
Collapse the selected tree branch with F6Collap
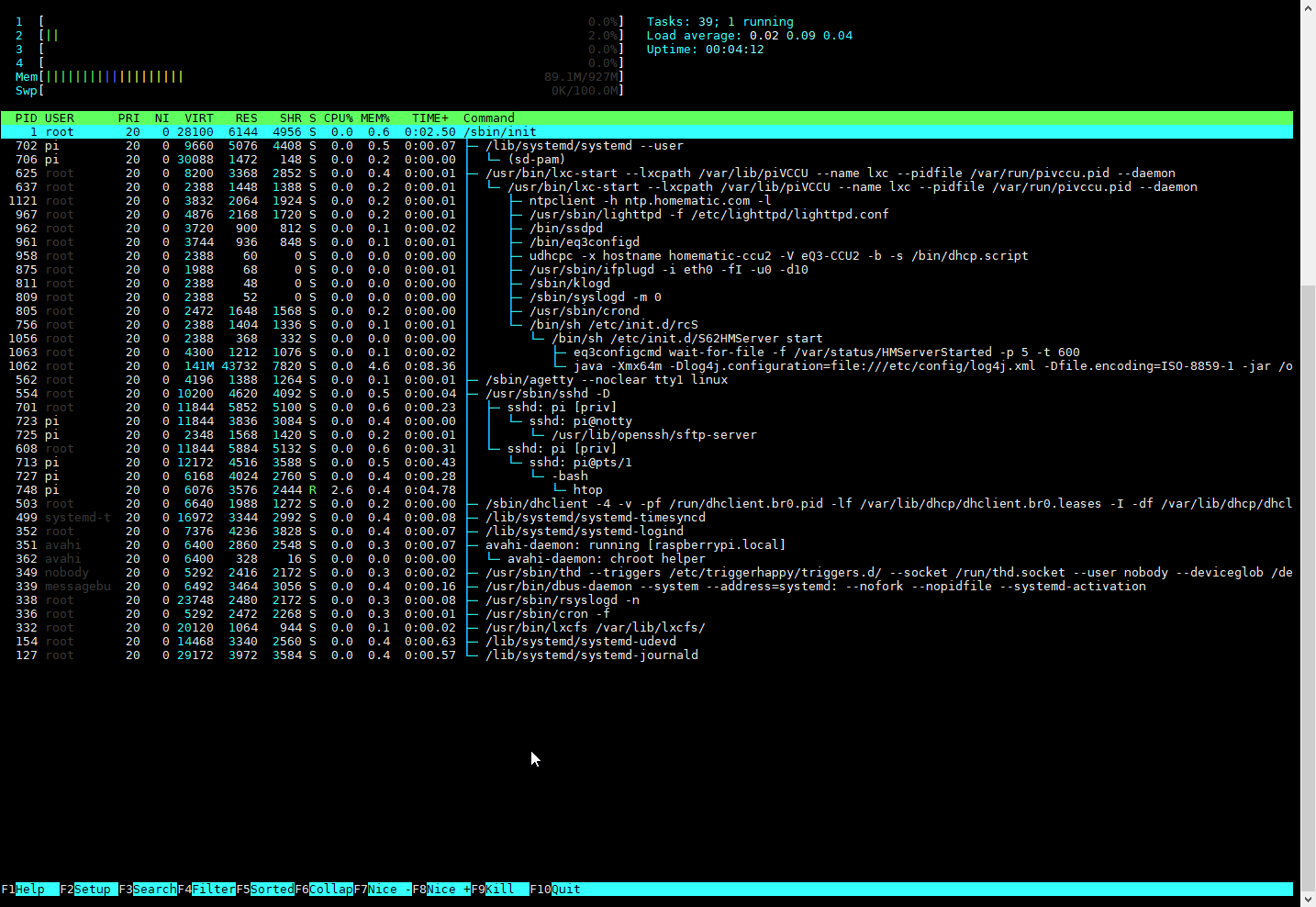(x=324, y=889)
